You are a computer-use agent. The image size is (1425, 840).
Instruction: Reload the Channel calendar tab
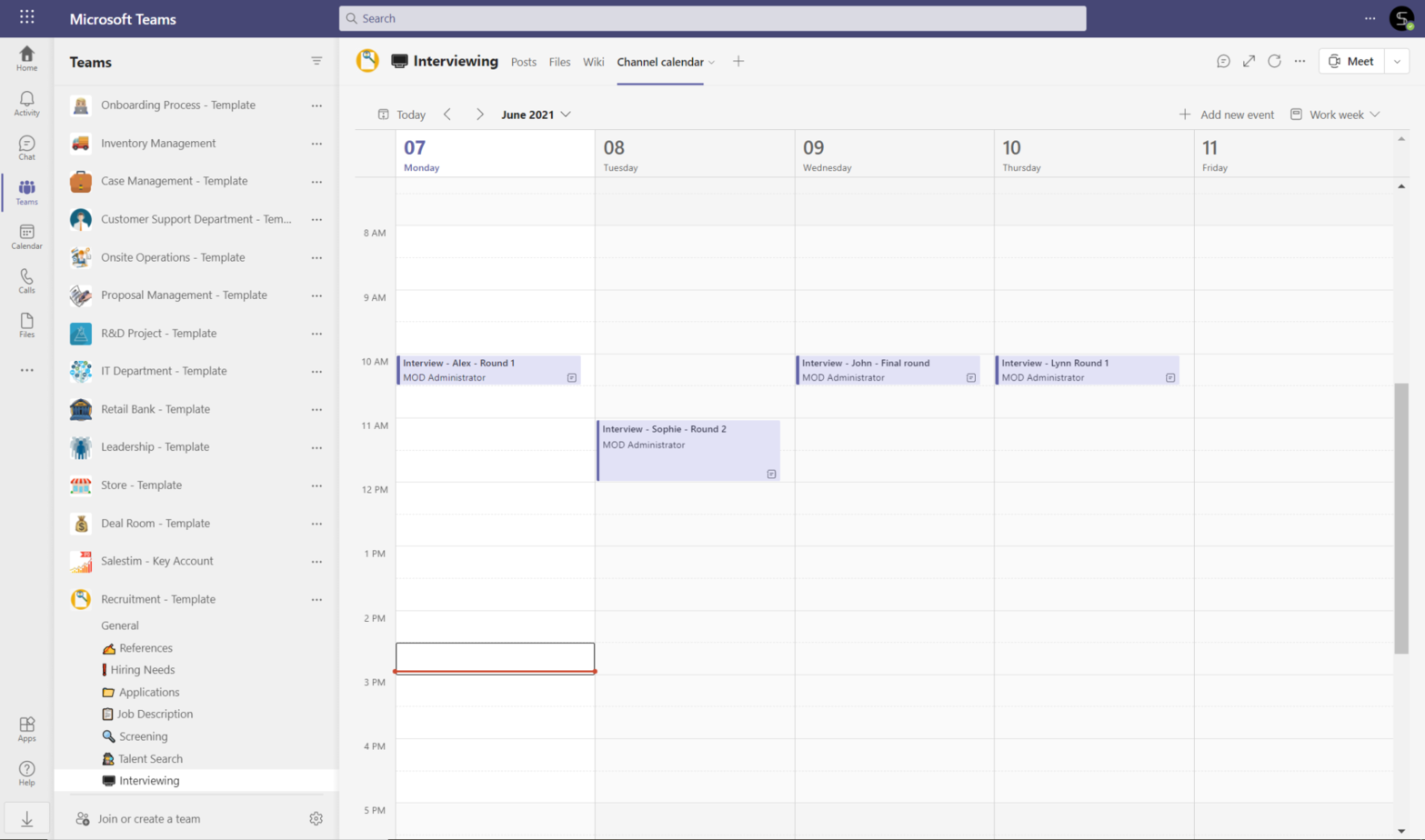point(1274,61)
